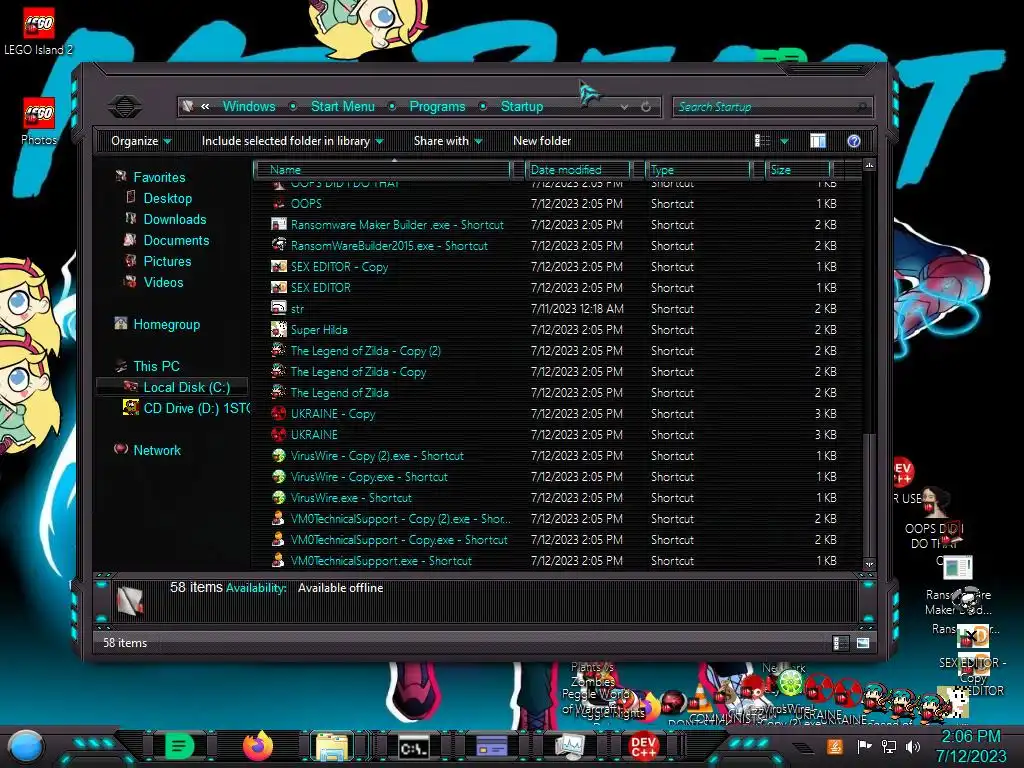Click the str shortcut icon

coord(279,308)
